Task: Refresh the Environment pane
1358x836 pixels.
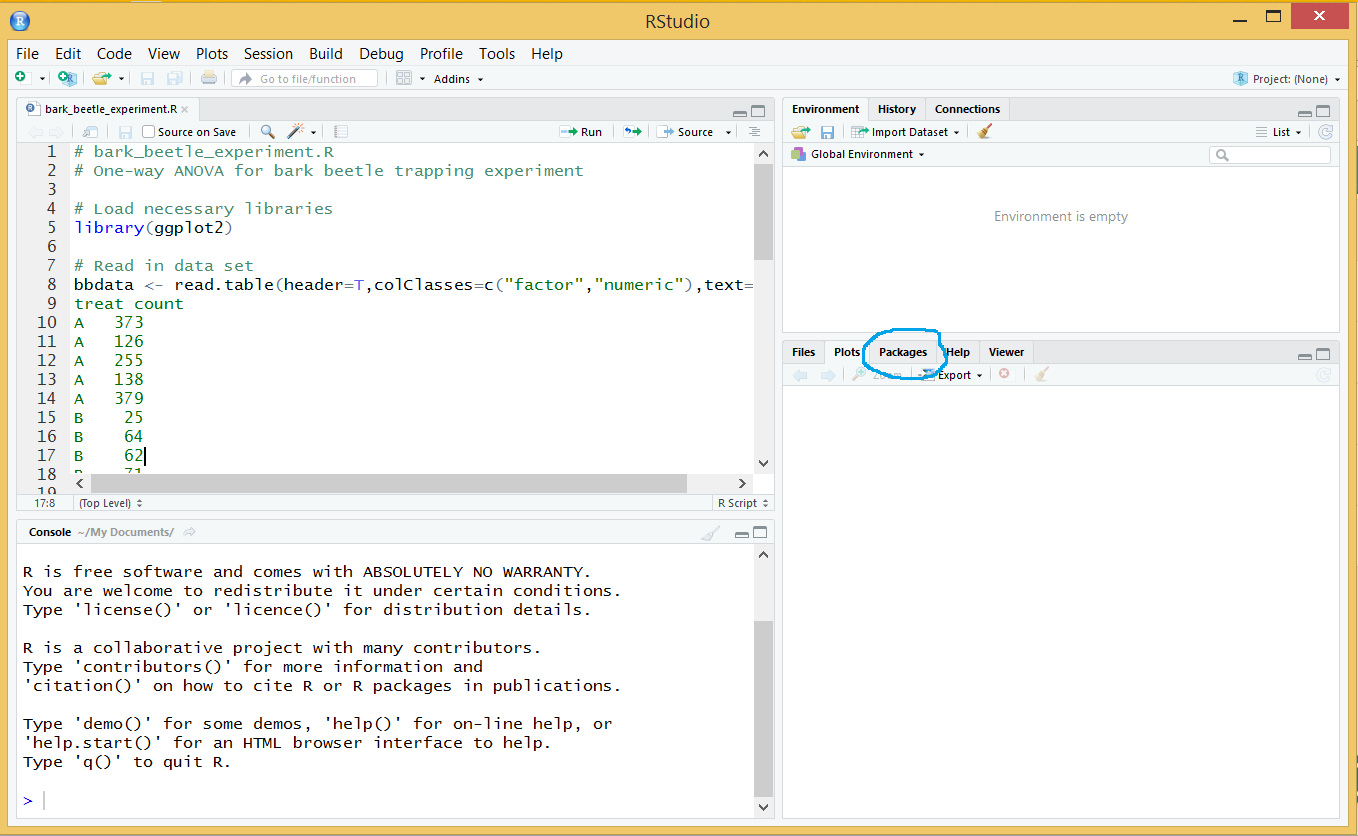Action: 1325,132
